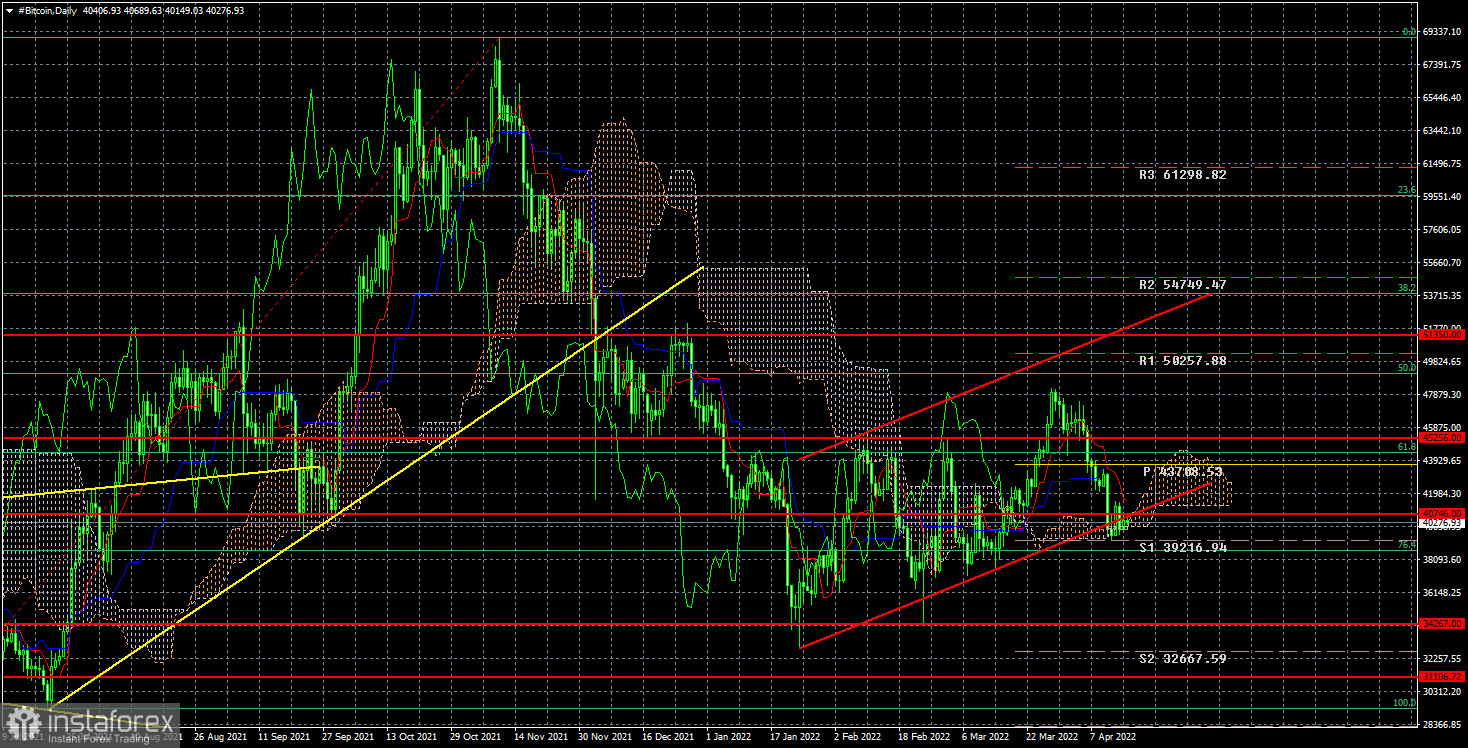Click the 11 Sep 2021 date label

pos(283,736)
